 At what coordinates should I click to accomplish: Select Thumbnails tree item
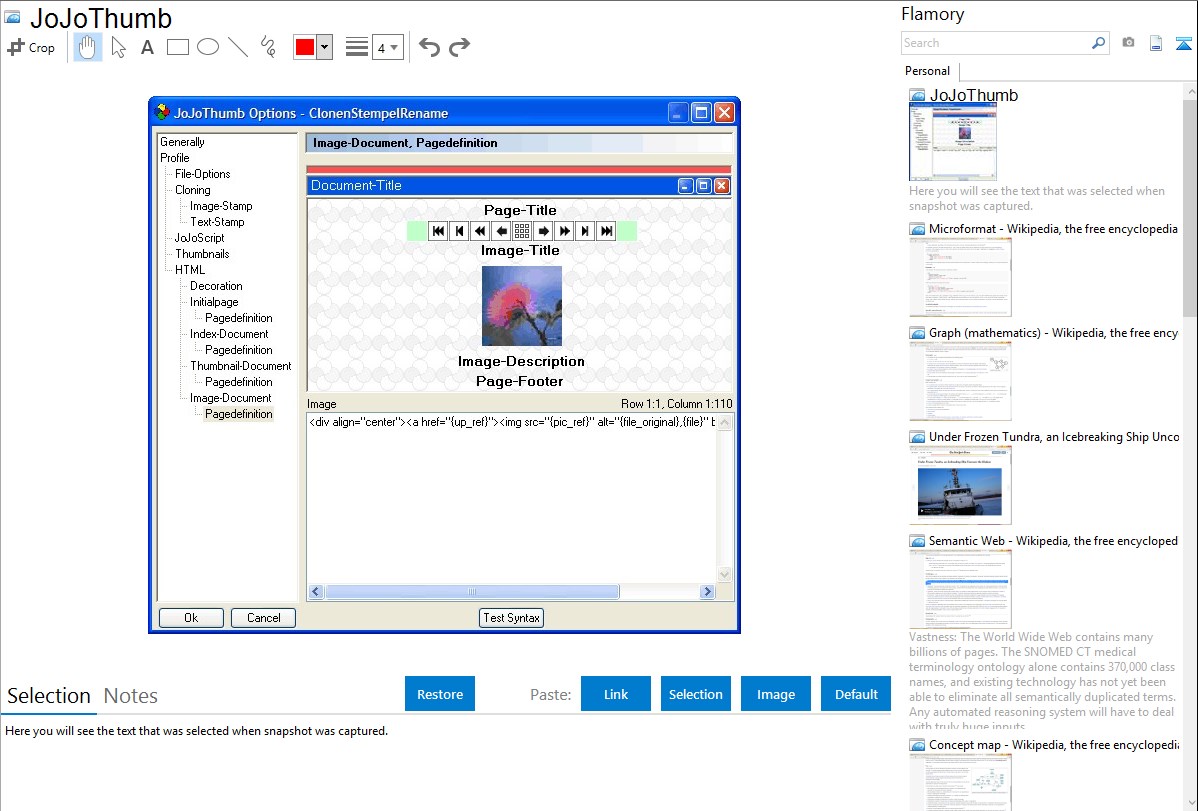pyautogui.click(x=202, y=254)
